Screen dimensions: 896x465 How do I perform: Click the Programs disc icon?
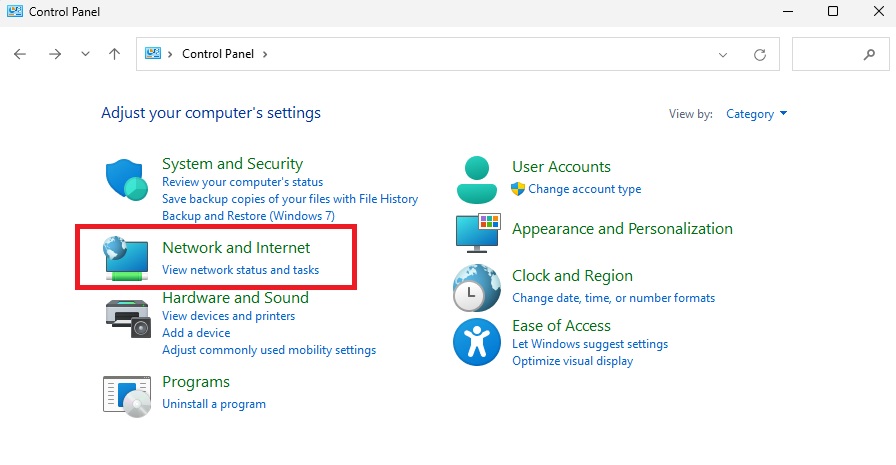pyautogui.click(x=127, y=396)
